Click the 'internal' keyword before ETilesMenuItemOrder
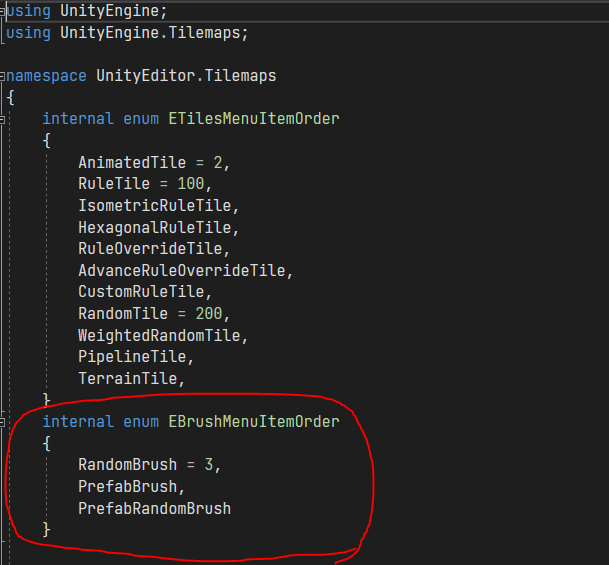Viewport: 609px width, 565px height. pos(78,119)
